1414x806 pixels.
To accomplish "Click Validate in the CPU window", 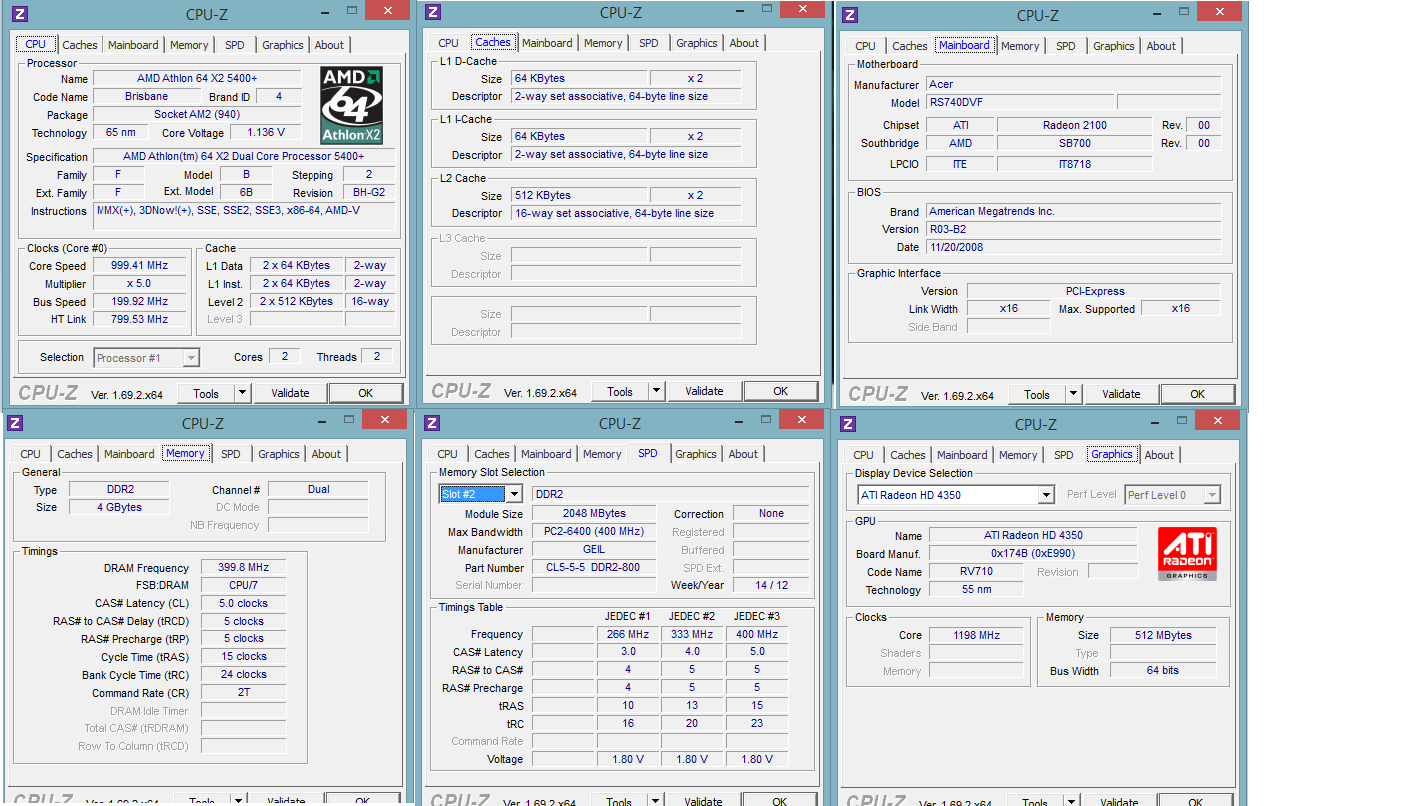I will click(290, 394).
